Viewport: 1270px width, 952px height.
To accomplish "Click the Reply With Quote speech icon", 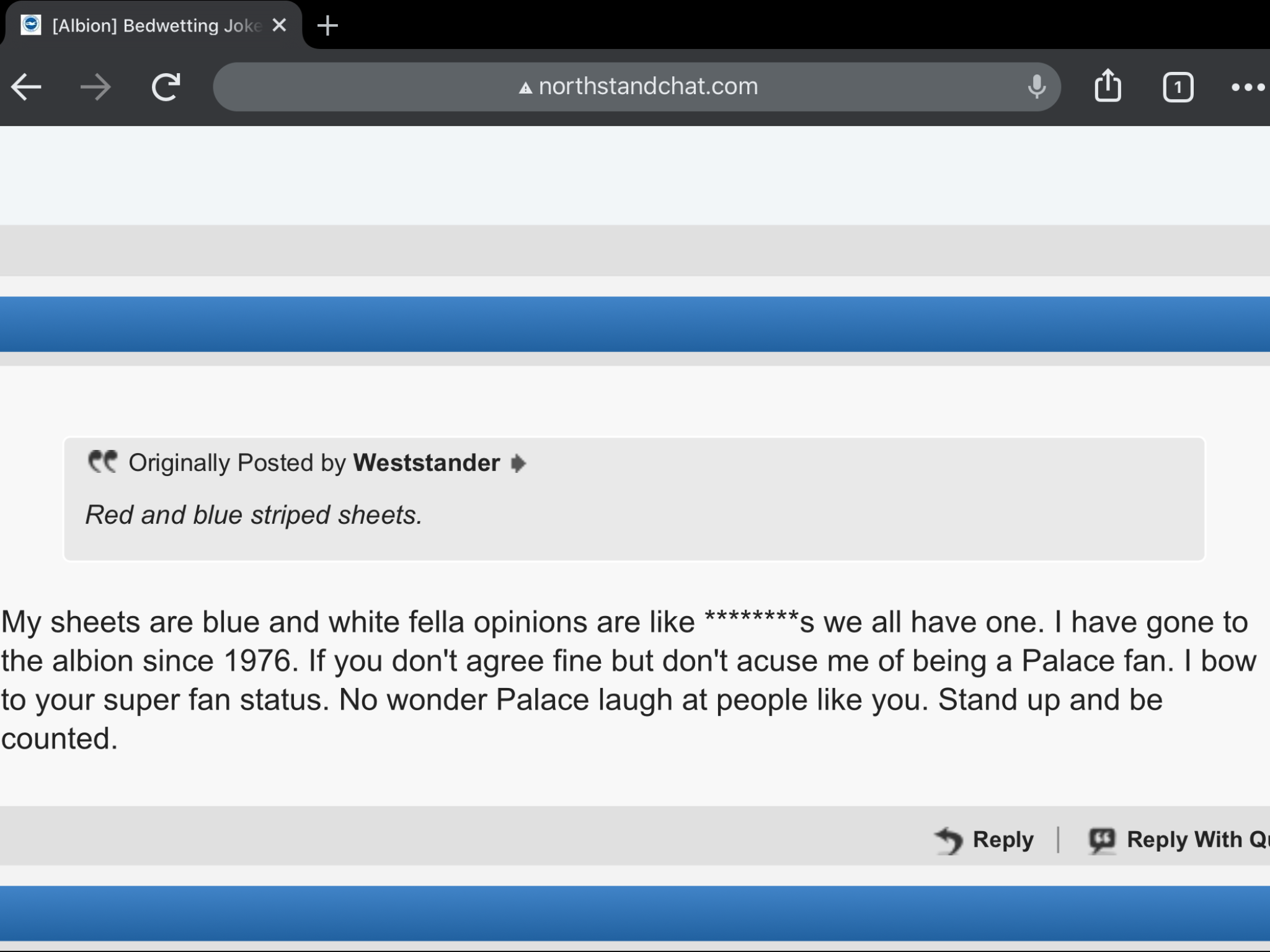I will (x=1102, y=840).
